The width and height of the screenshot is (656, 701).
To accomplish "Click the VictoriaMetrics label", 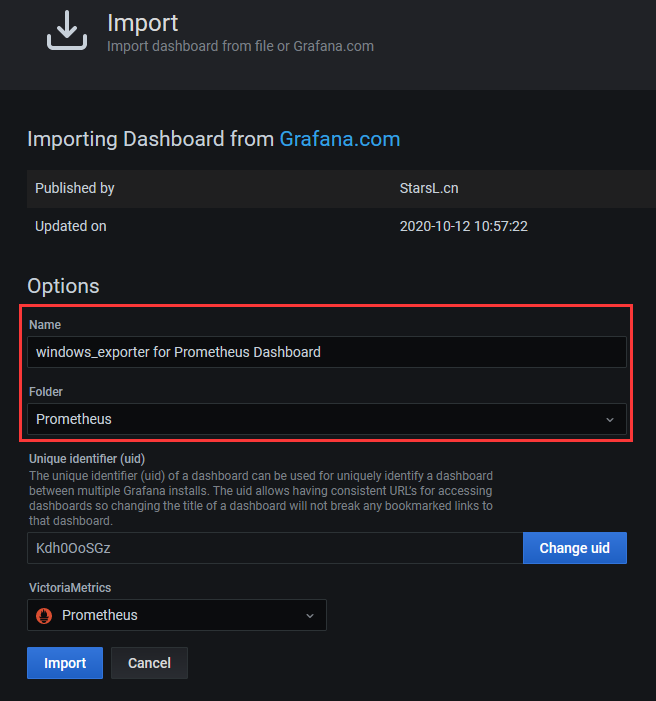I will pos(70,587).
